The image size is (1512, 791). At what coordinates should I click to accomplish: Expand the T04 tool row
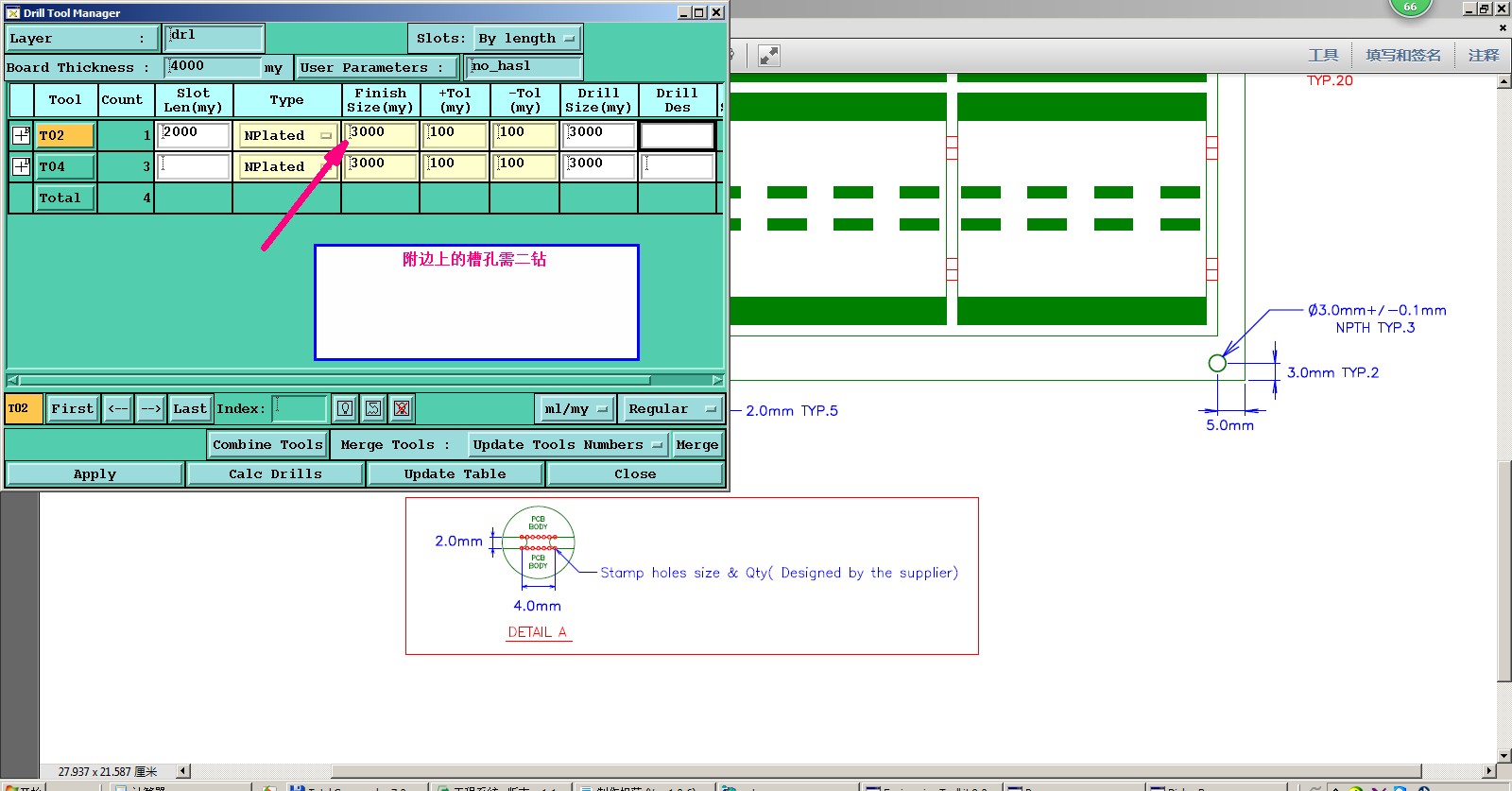coord(21,166)
